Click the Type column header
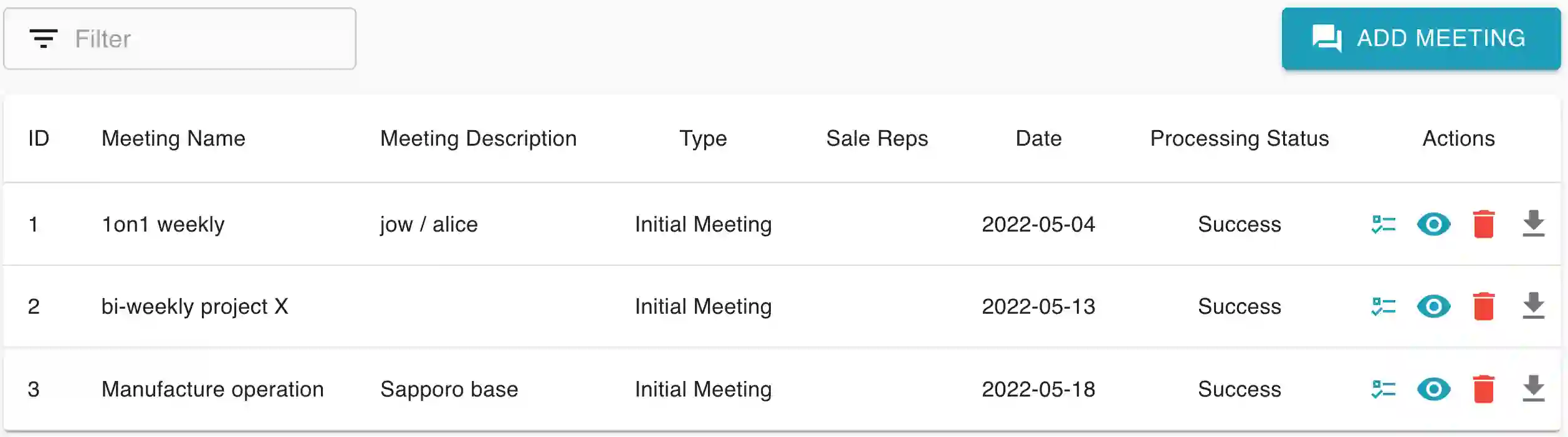 coord(703,138)
